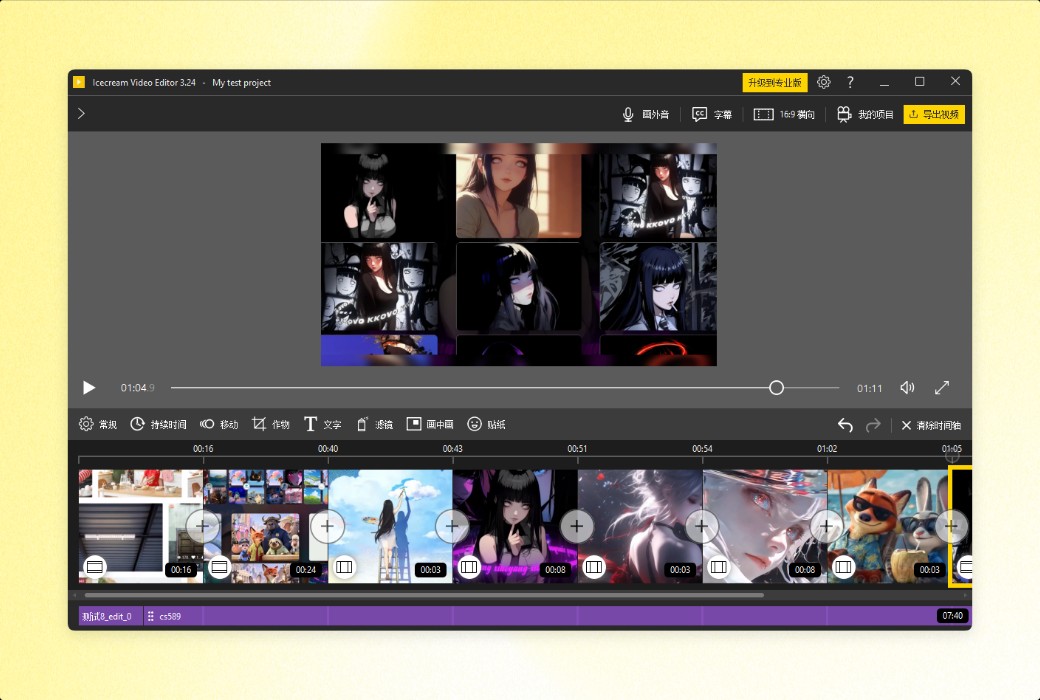Image resolution: width=1040 pixels, height=700 pixels.
Task: Click the undo arrow icon
Action: pyautogui.click(x=843, y=424)
